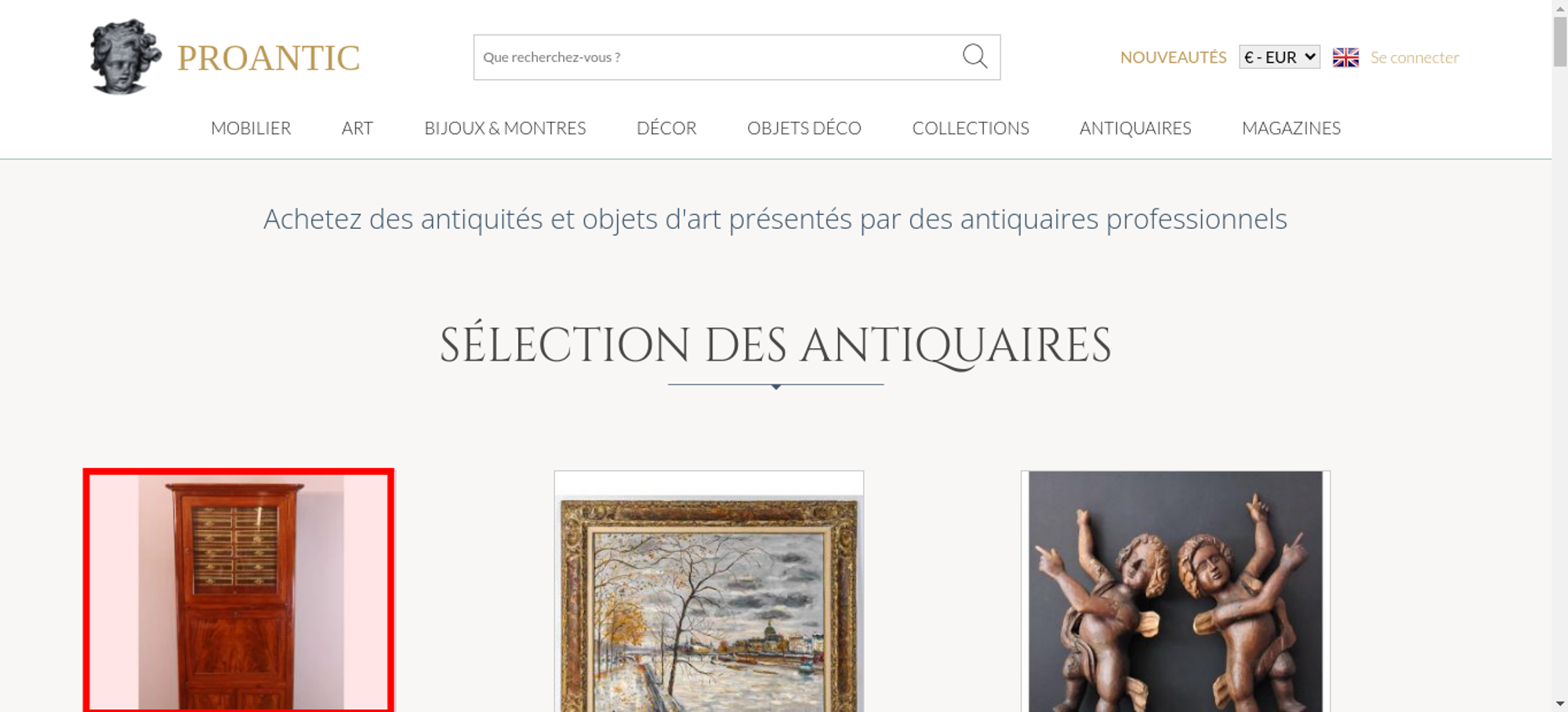Open the MOBILIER menu
1568x712 pixels.
tap(251, 128)
